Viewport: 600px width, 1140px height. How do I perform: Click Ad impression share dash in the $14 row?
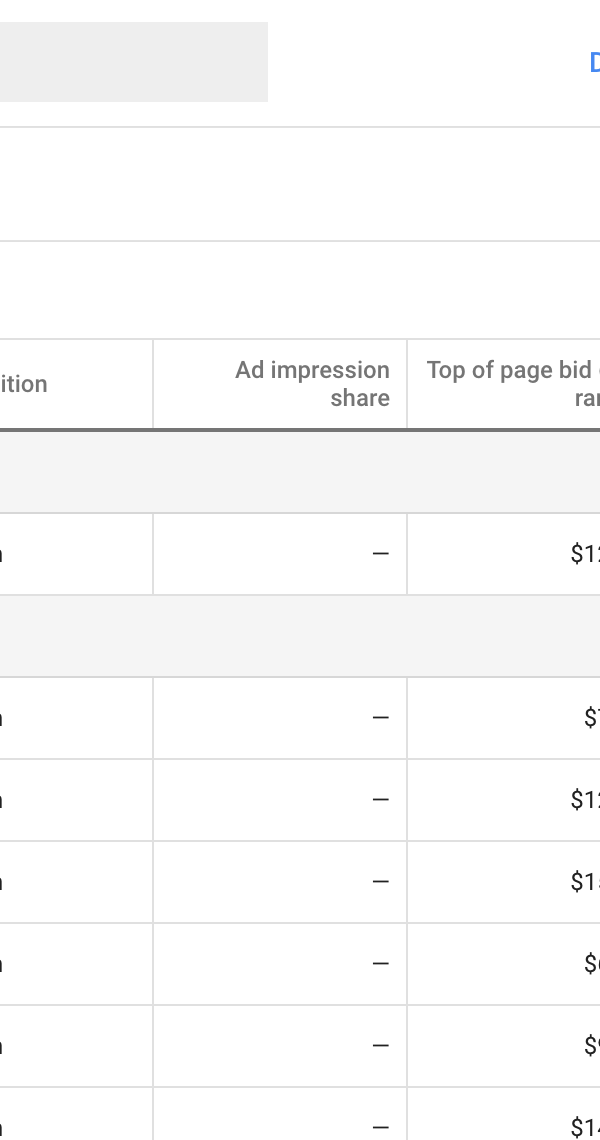click(x=380, y=1128)
